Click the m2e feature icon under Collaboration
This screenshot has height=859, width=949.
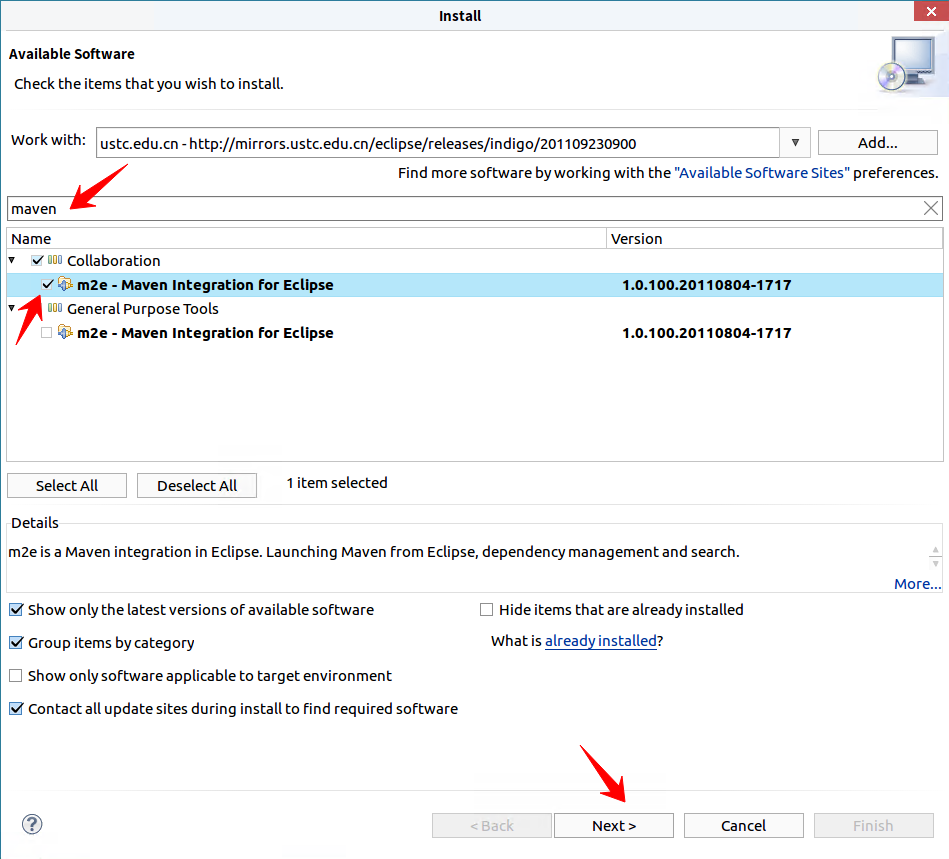[65, 284]
